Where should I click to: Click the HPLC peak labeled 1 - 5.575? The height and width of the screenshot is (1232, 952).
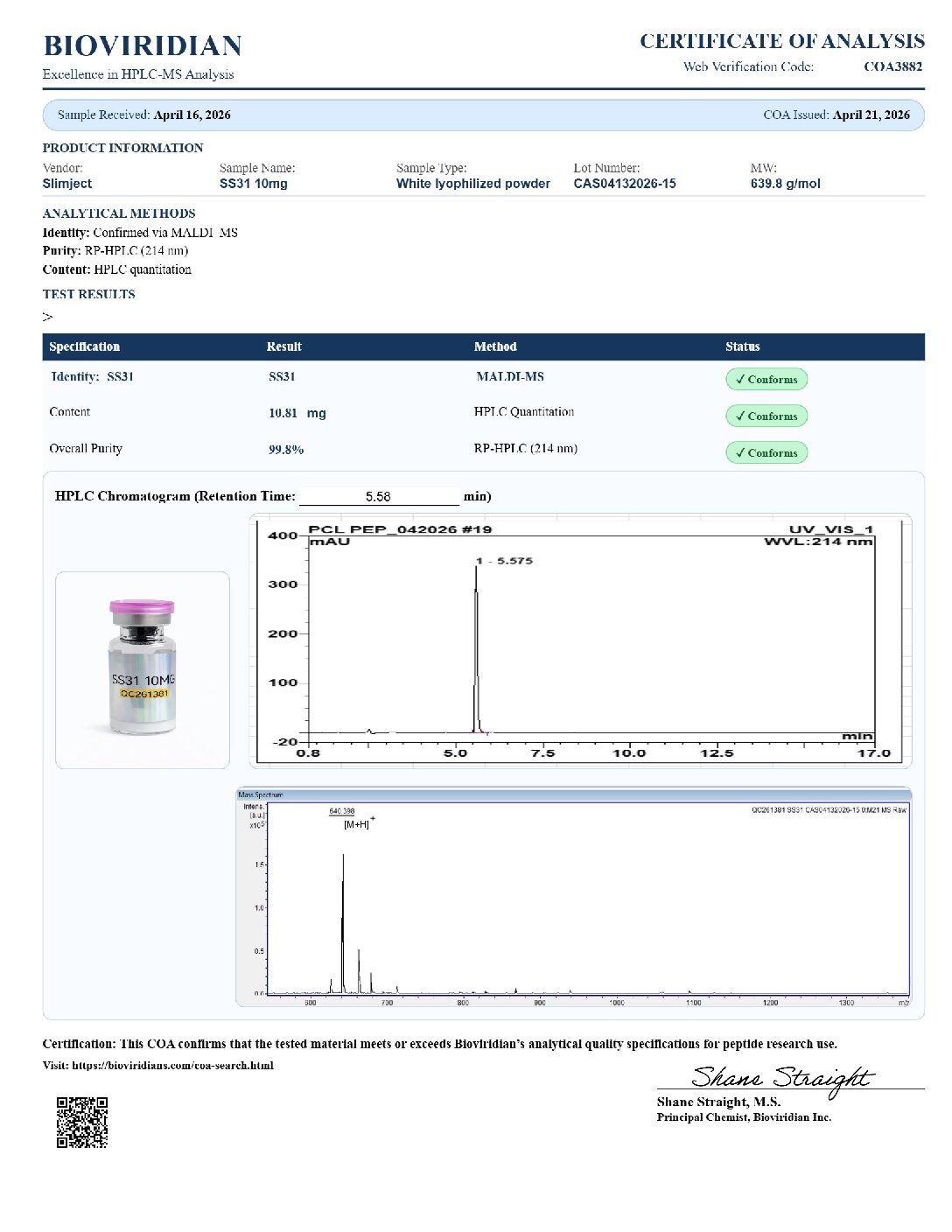(x=476, y=647)
